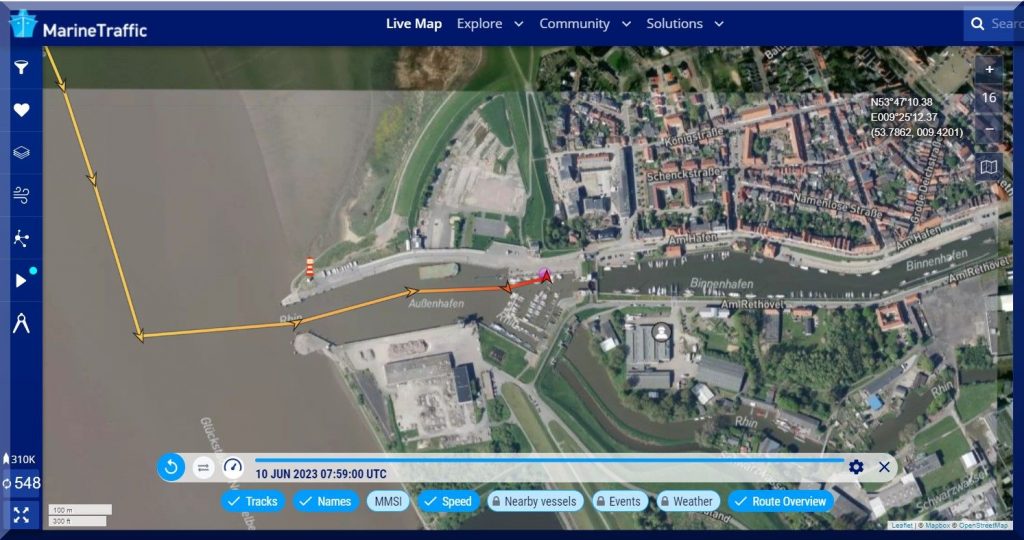Click the playback speed gauge icon

pyautogui.click(x=233, y=466)
